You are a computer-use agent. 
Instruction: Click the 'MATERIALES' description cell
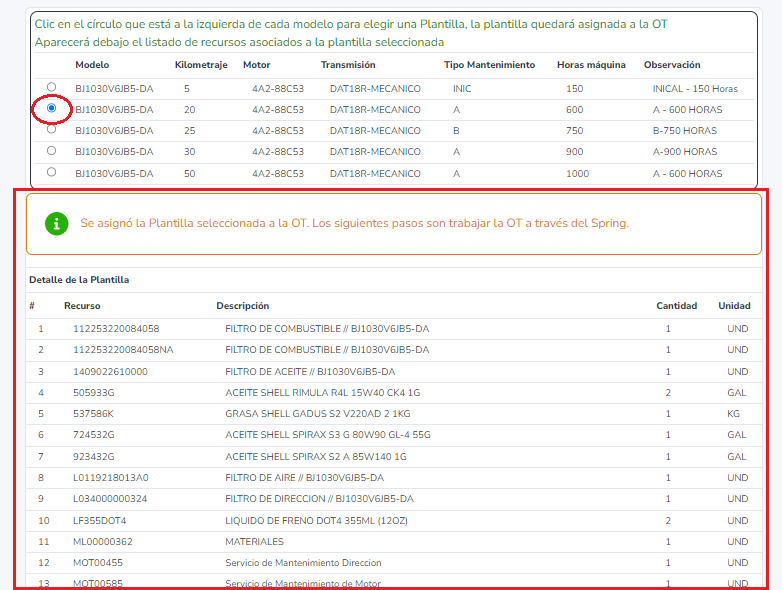pos(254,542)
